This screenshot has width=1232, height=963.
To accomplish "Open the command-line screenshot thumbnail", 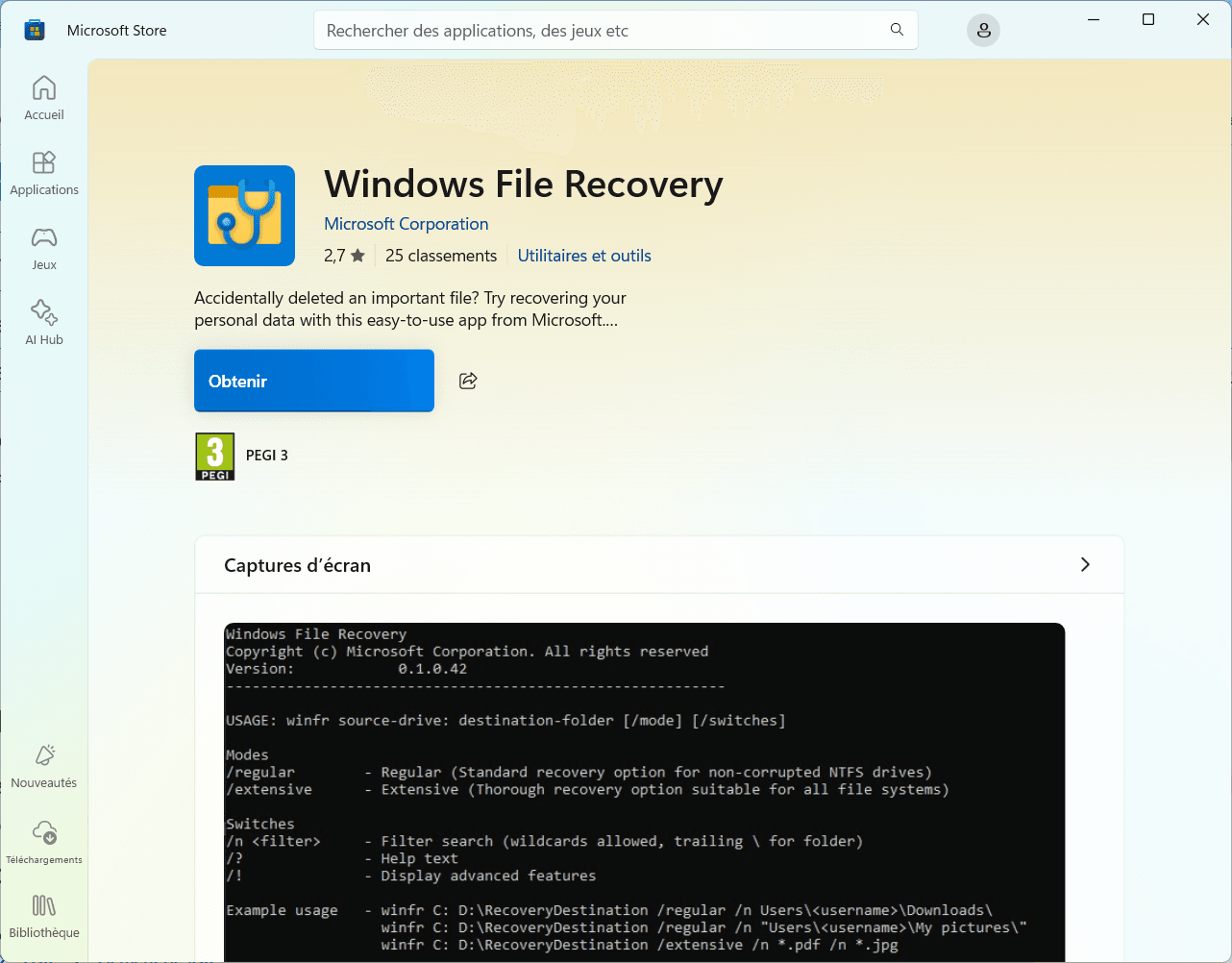I will [645, 792].
